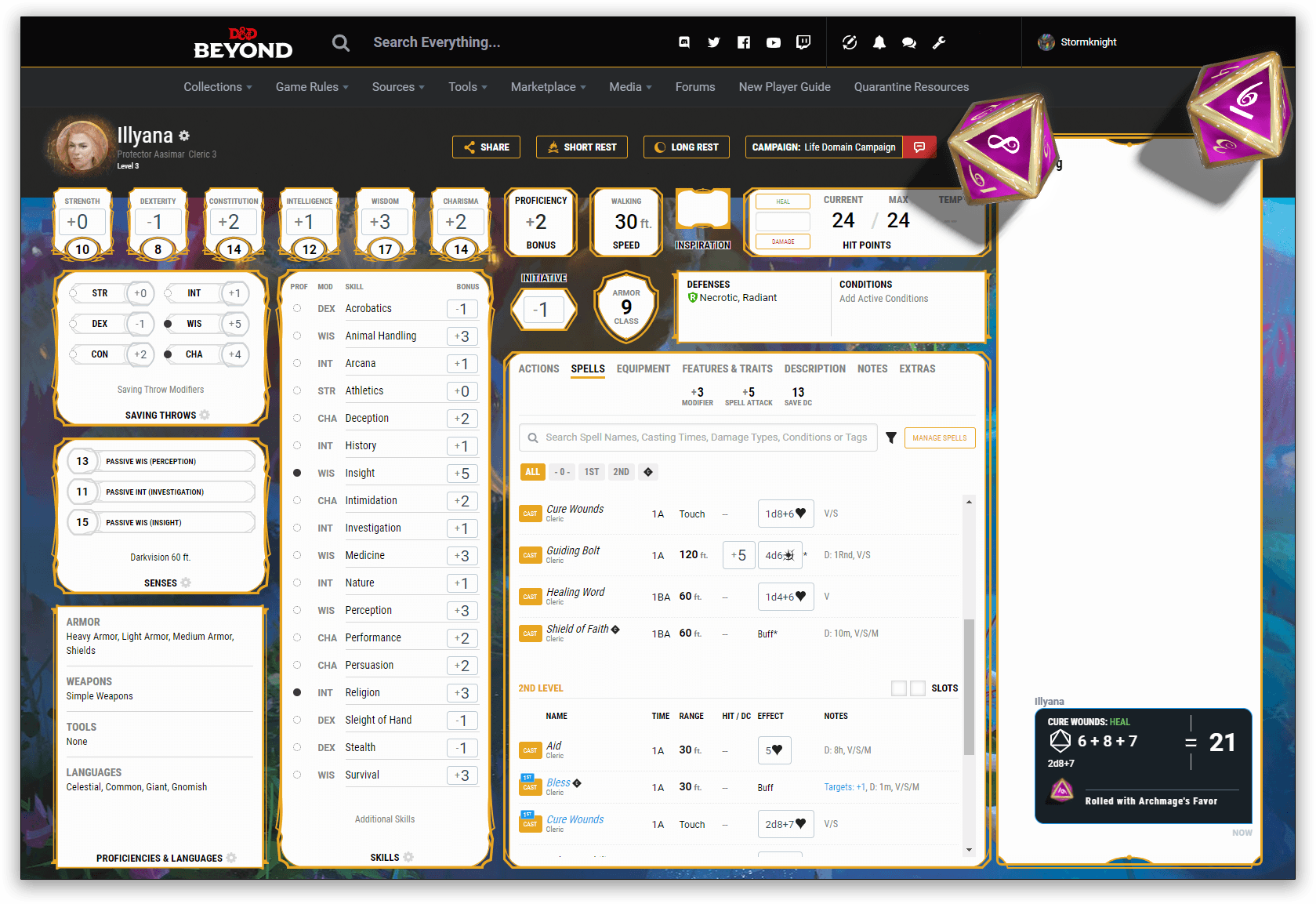Click Manage Spells button
Image resolution: width=1316 pixels, height=904 pixels.
click(940, 437)
